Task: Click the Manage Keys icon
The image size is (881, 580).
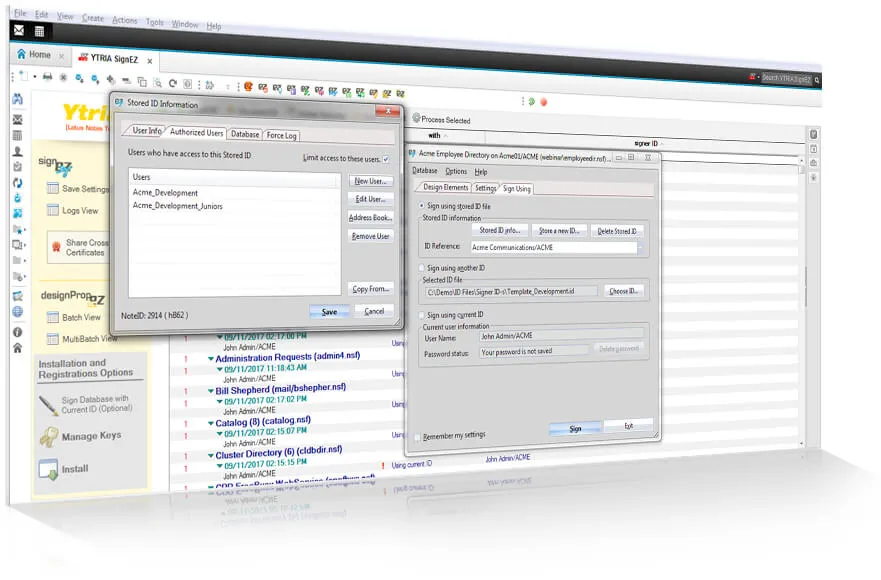Action: (49, 437)
